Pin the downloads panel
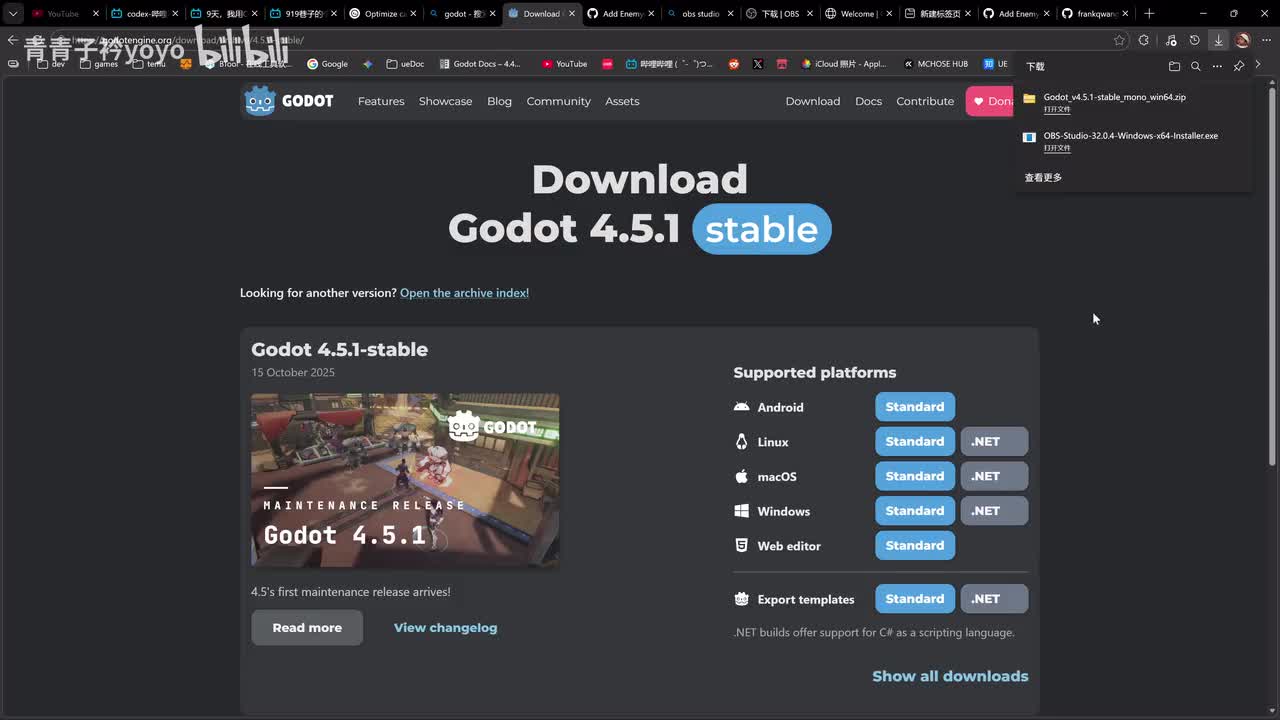The width and height of the screenshot is (1280, 720). pos(1239,66)
